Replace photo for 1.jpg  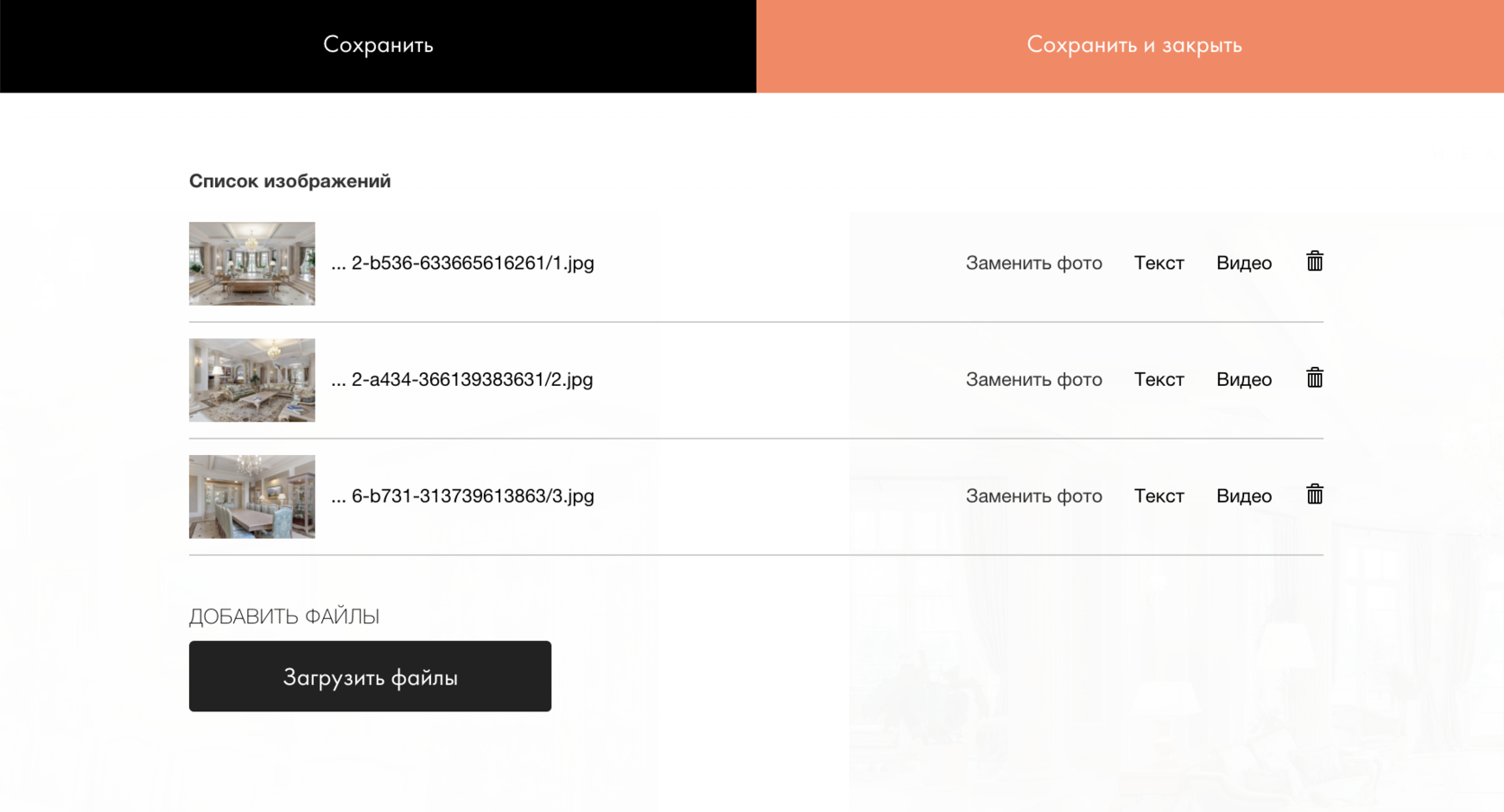point(1034,263)
